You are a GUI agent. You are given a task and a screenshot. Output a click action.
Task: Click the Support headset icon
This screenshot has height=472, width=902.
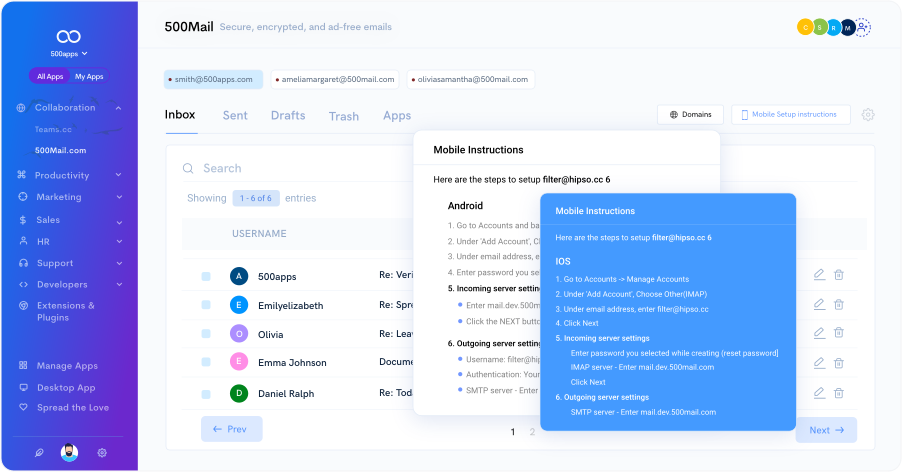[x=24, y=263]
